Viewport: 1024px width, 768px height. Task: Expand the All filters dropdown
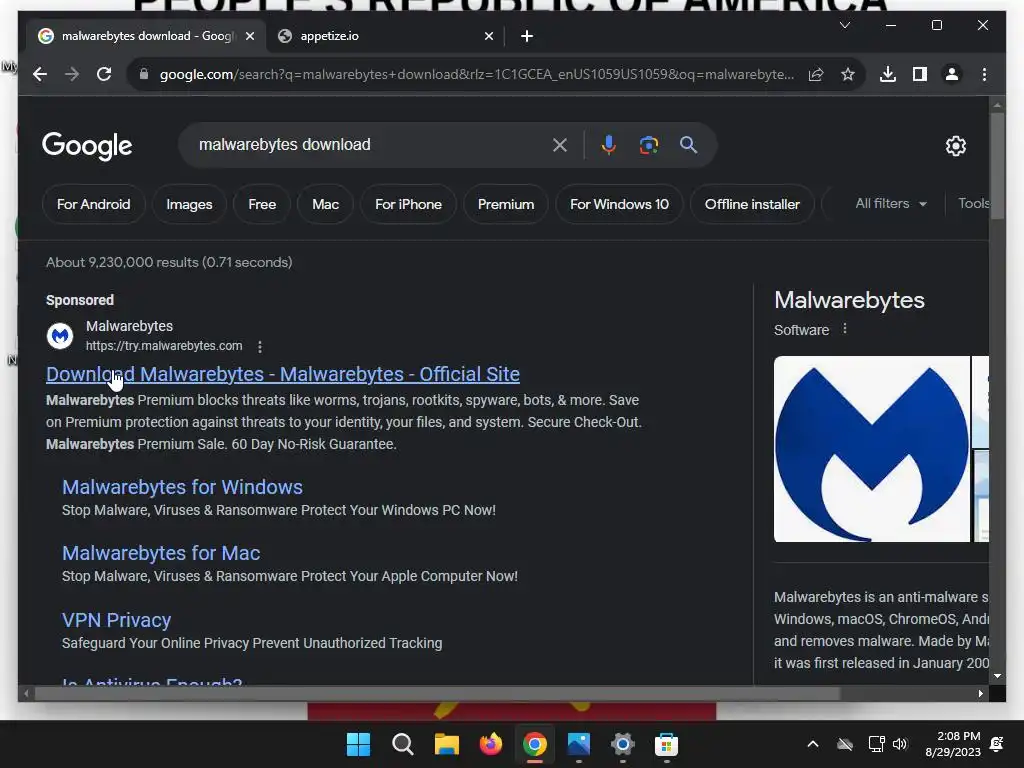click(891, 204)
